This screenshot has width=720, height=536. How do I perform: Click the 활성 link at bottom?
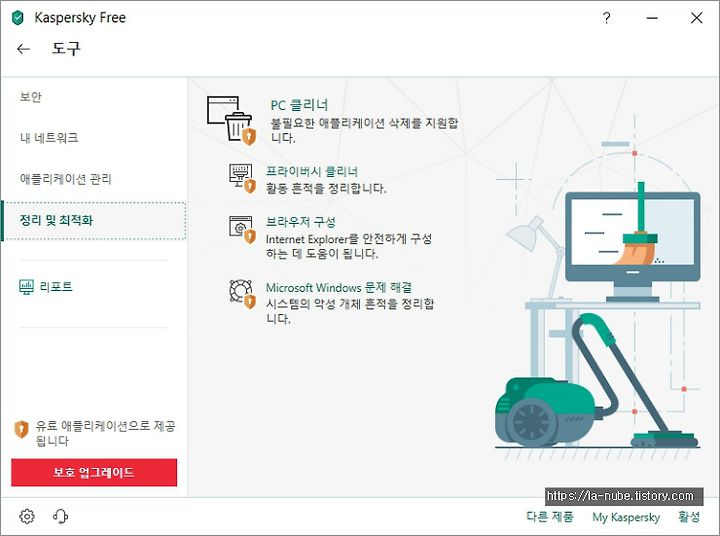click(689, 517)
